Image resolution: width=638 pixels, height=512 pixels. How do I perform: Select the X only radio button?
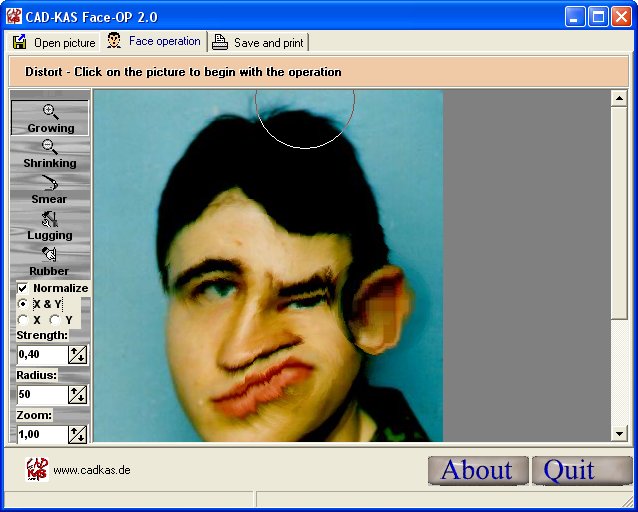click(23, 320)
